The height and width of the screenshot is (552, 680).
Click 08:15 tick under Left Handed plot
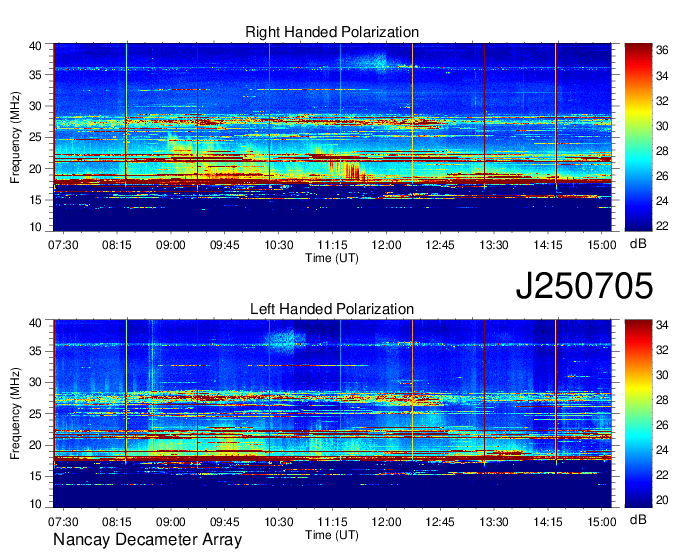pyautogui.click(x=117, y=522)
